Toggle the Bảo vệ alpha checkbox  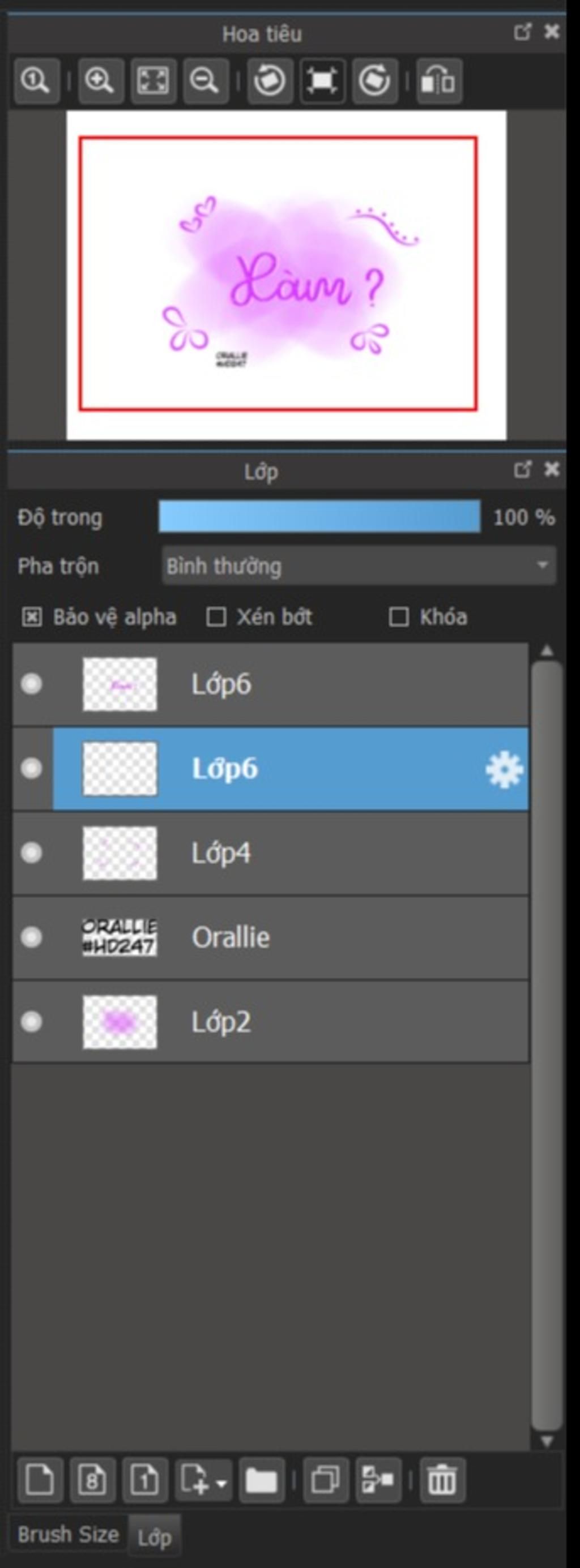pos(32,617)
